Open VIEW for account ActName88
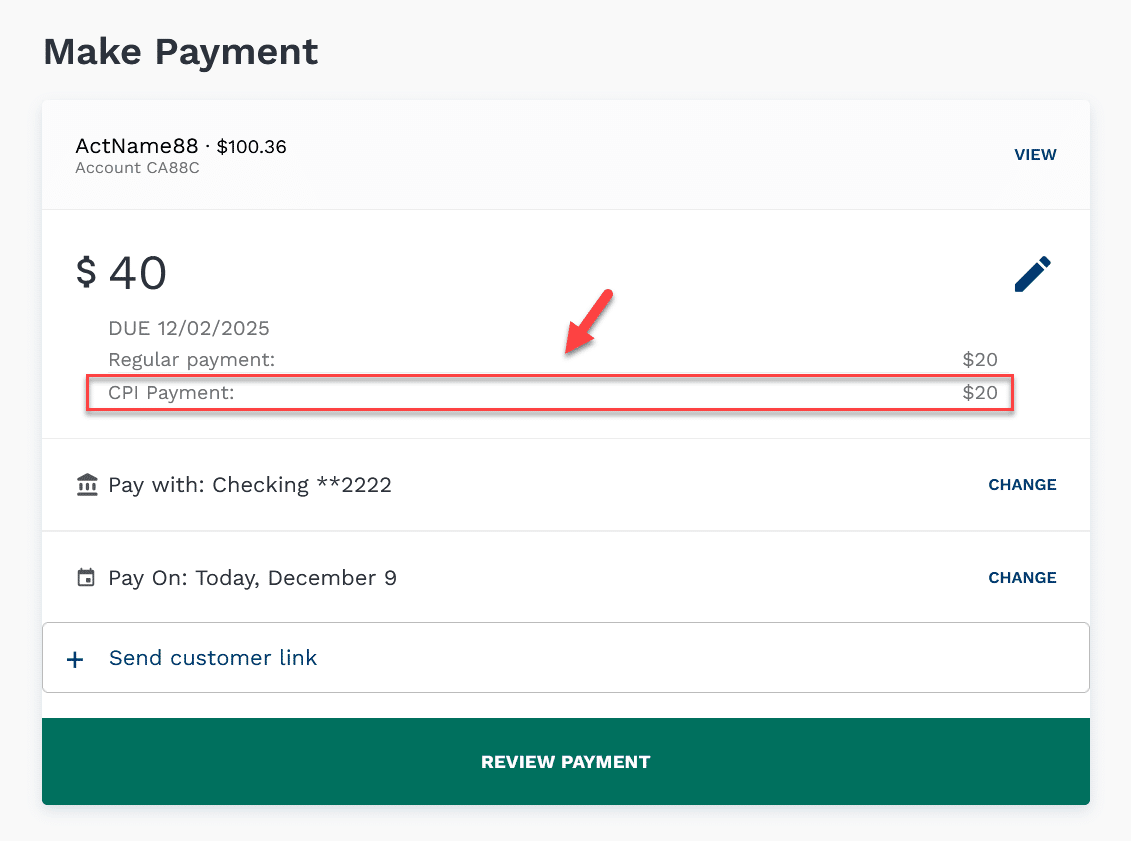This screenshot has width=1131, height=841. 1035,155
